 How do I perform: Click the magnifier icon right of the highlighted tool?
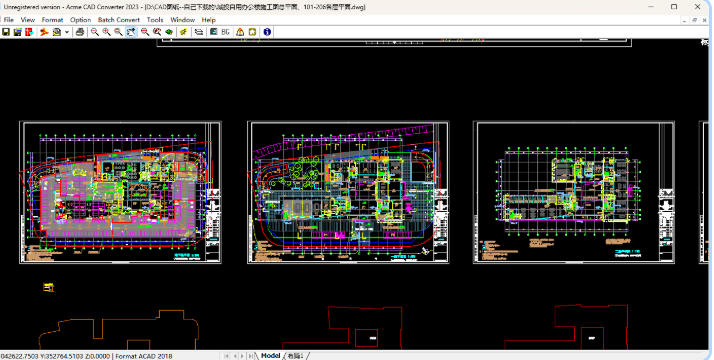click(x=145, y=32)
